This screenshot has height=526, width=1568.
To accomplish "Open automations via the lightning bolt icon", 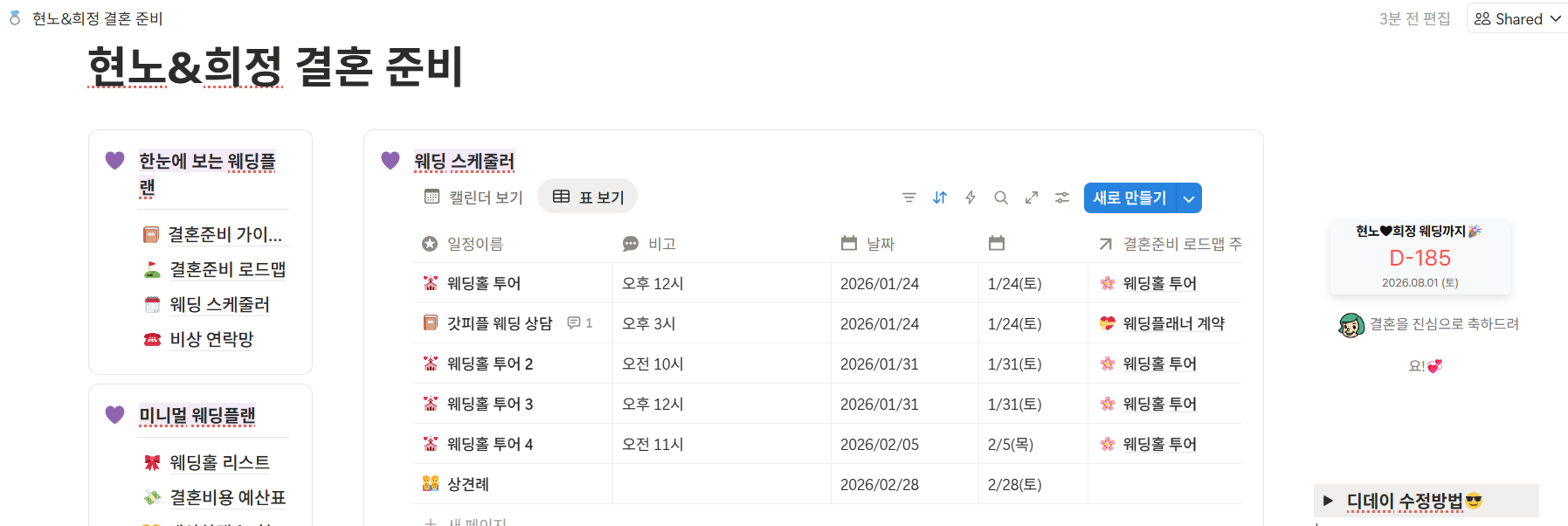I will [971, 197].
